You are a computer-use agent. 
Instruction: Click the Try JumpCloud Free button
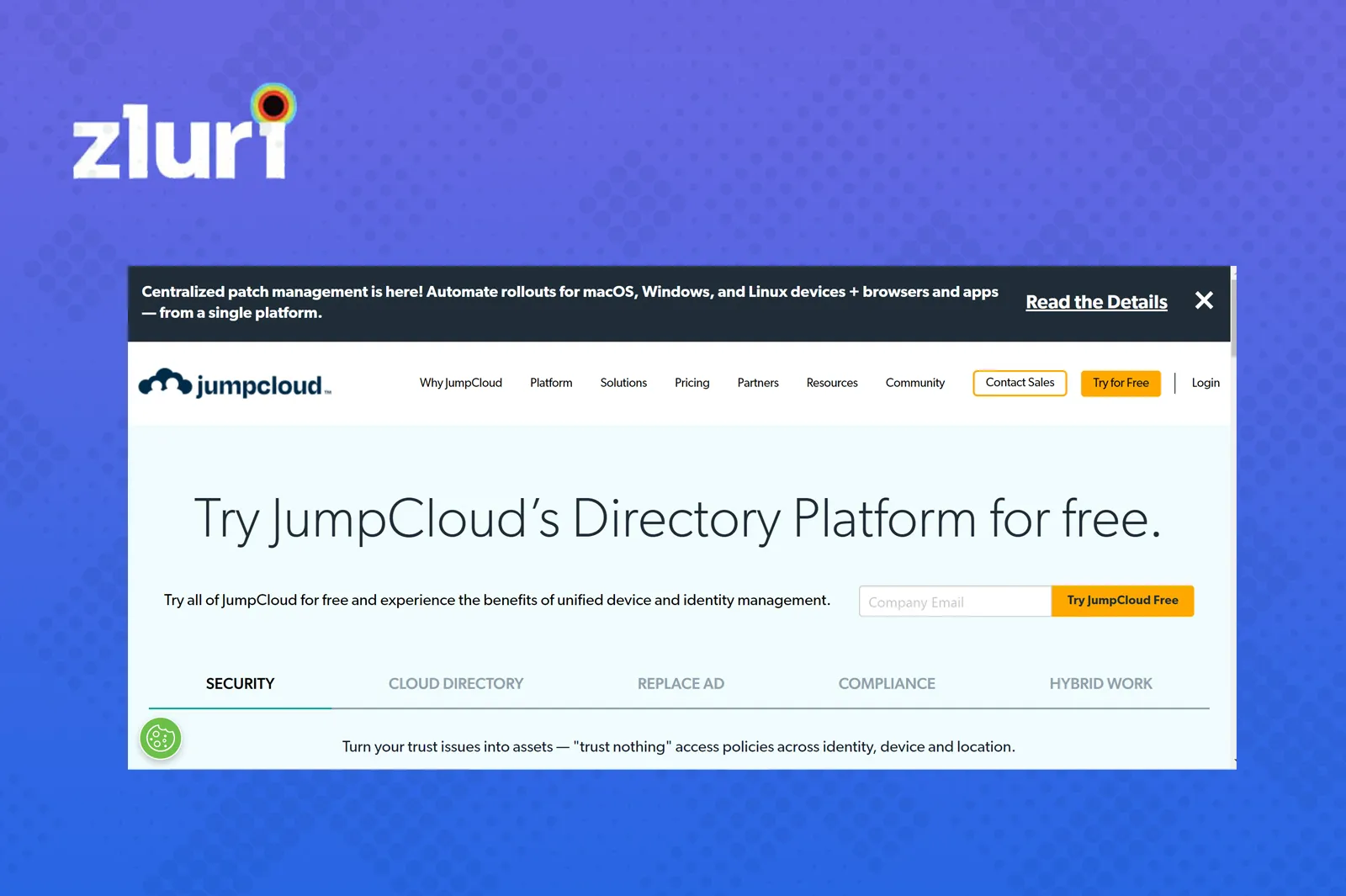click(x=1122, y=601)
